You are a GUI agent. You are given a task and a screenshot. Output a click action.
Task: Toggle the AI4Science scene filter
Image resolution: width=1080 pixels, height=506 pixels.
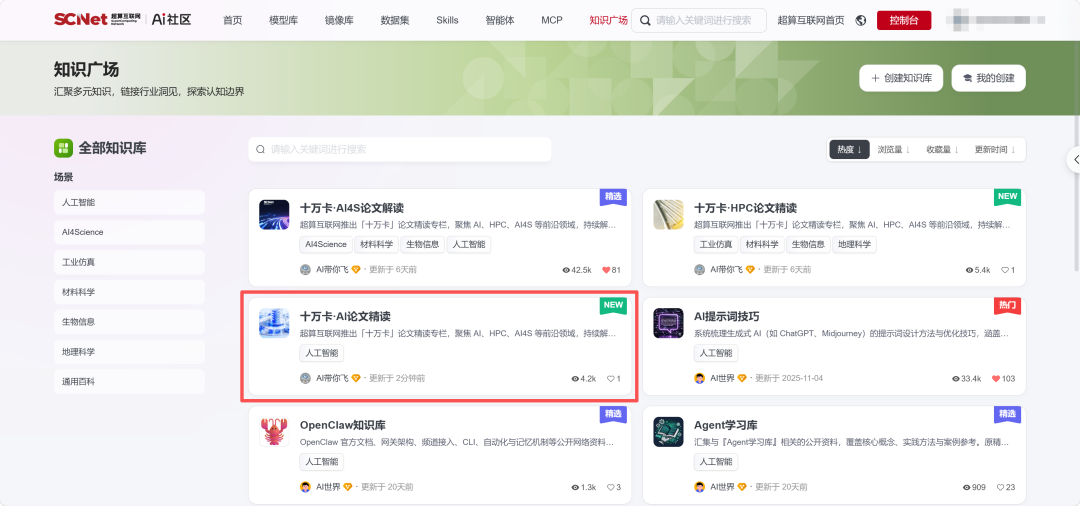[x=129, y=232]
